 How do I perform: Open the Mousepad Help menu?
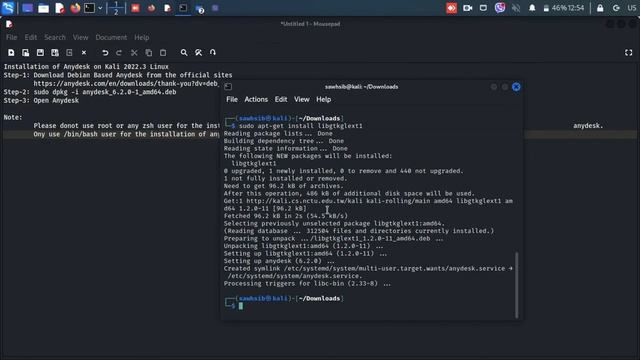click(x=142, y=38)
